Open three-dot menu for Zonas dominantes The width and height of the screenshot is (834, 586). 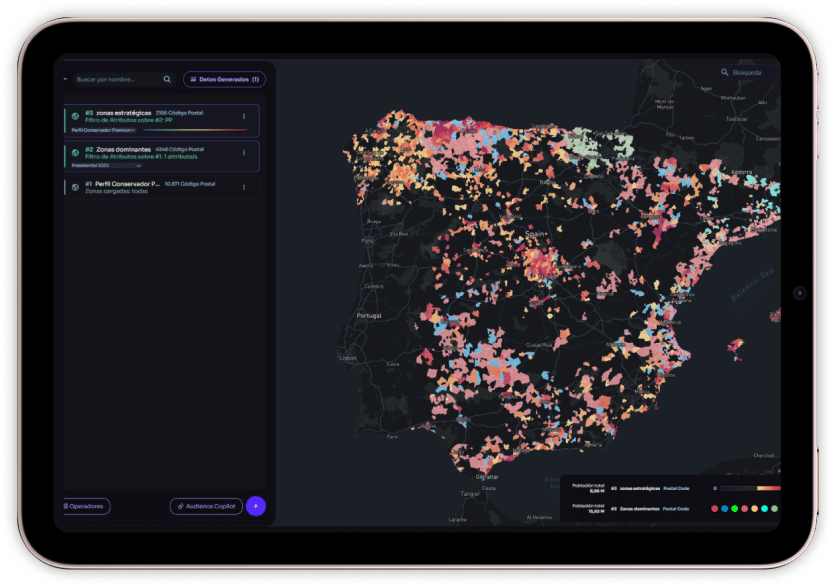244,152
